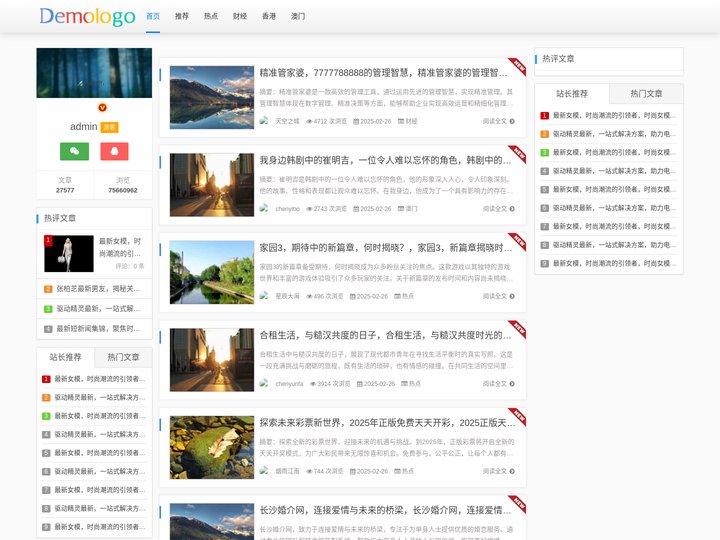
Task: Click author name chenyunfa
Action: [x=289, y=384]
